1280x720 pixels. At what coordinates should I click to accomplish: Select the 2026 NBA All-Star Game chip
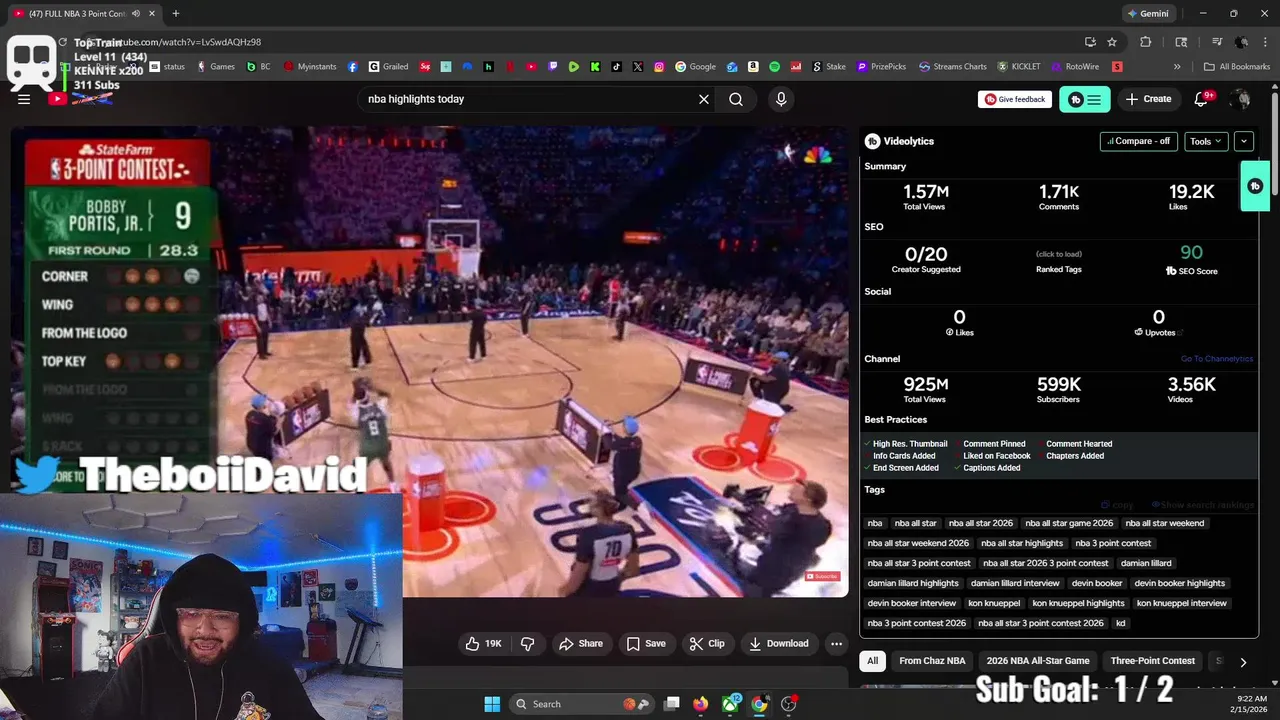coord(1038,661)
